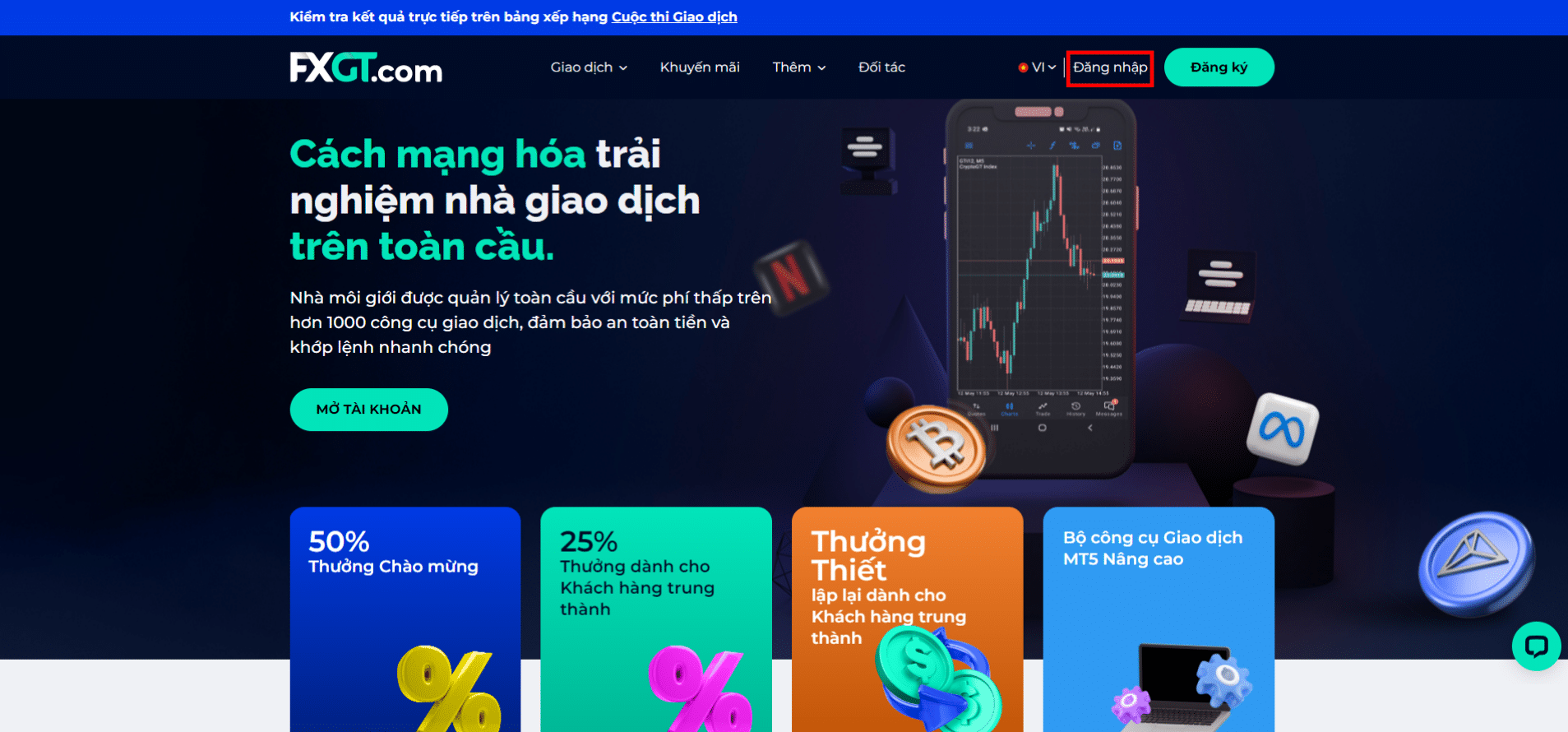The width and height of the screenshot is (1568, 732).
Task: Click the Đăng nhập login link
Action: point(1110,67)
